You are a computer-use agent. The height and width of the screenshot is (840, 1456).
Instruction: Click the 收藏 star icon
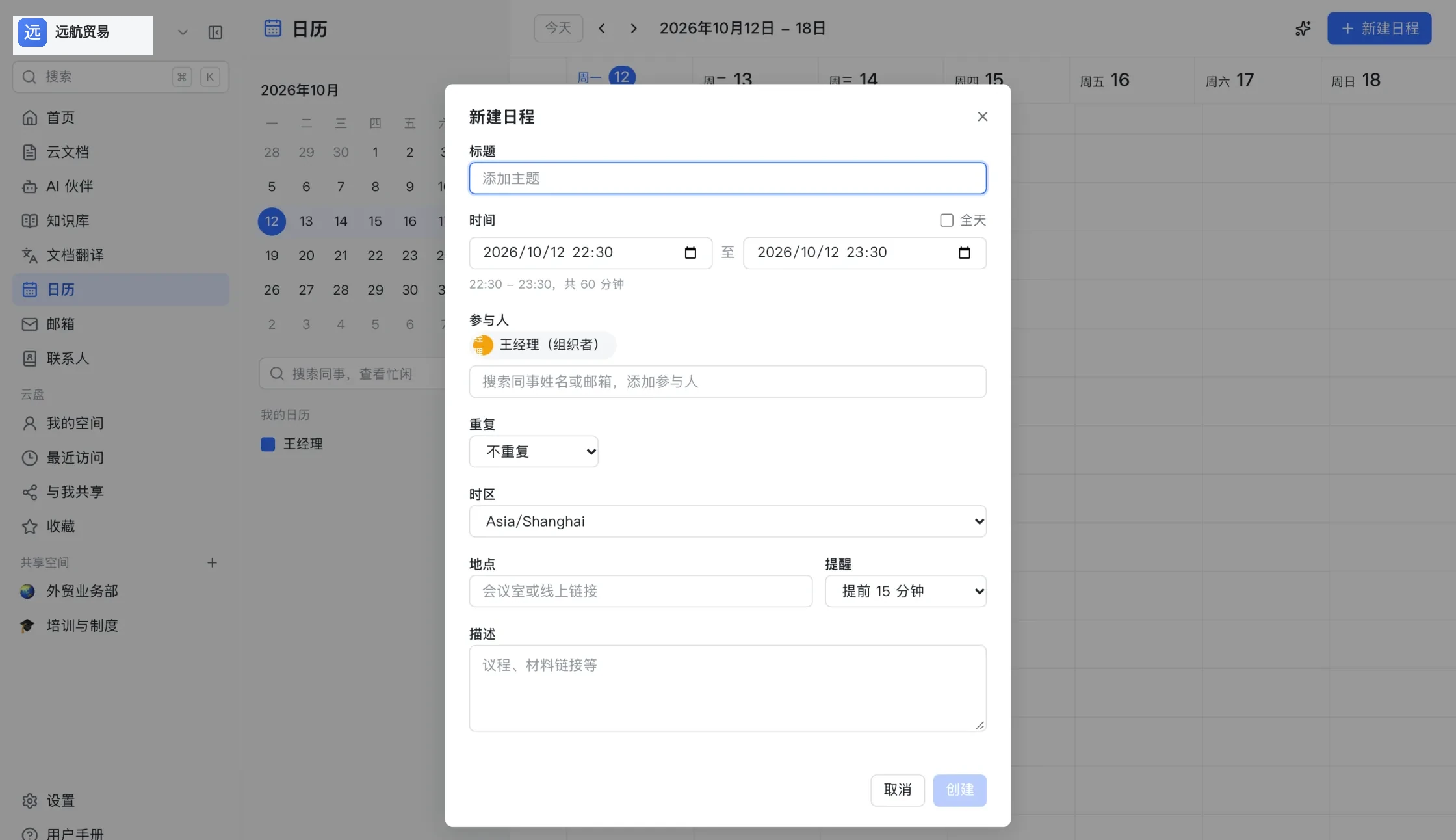click(x=30, y=527)
